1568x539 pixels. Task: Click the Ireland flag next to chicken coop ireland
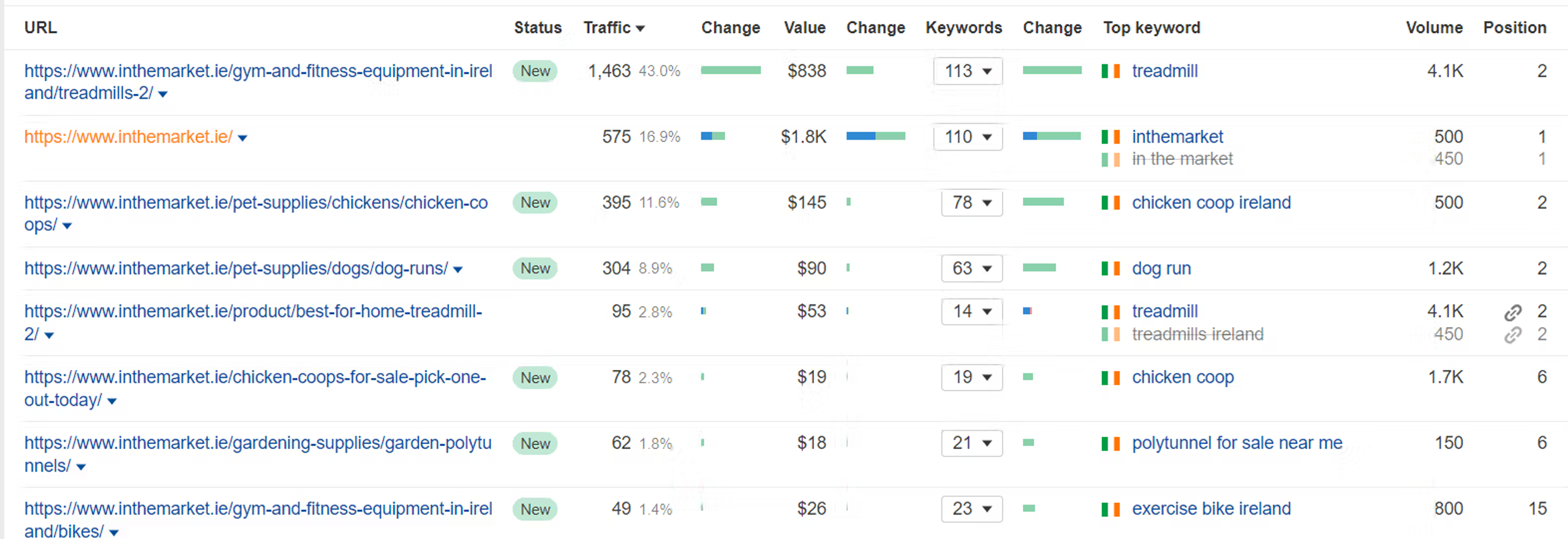click(x=1110, y=203)
